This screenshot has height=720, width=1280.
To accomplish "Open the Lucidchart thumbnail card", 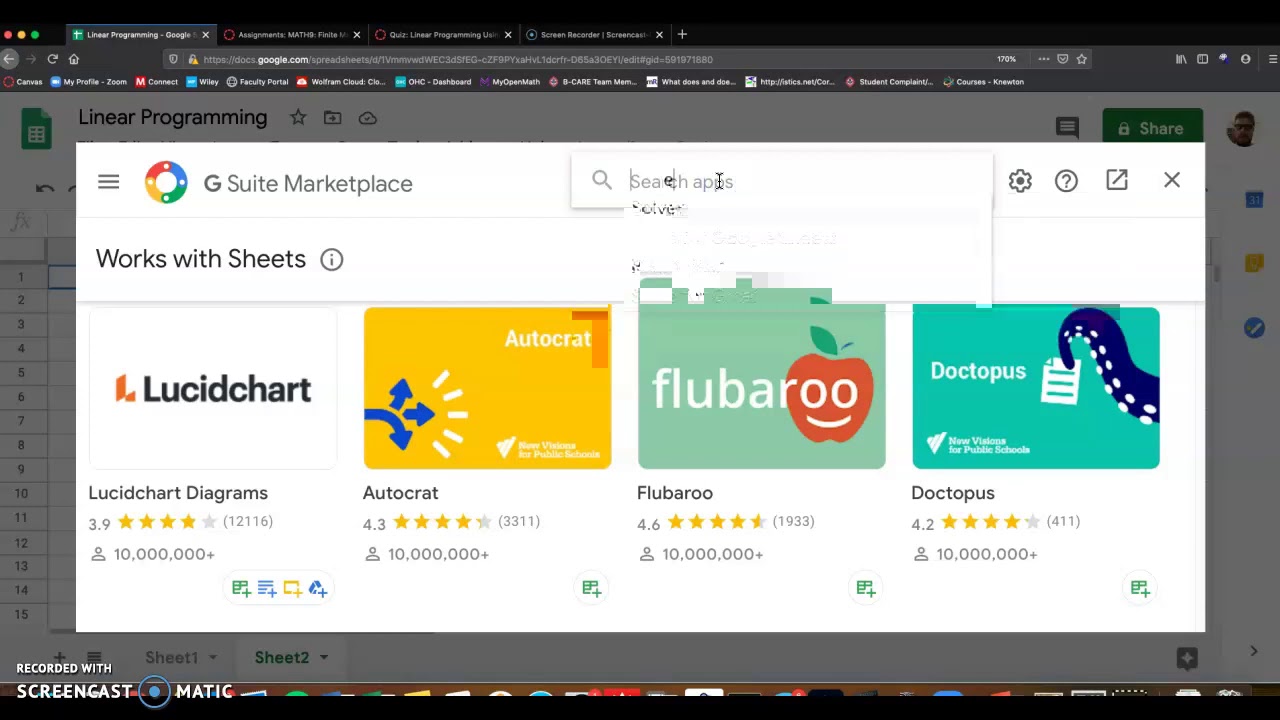I will pyautogui.click(x=213, y=388).
